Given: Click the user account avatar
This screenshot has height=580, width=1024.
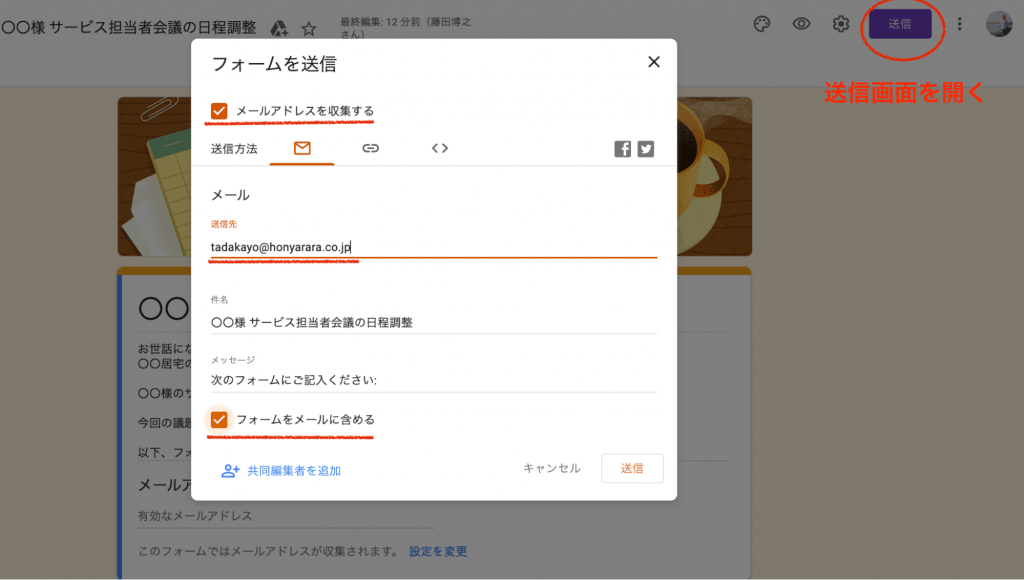Looking at the screenshot, I should (x=998, y=24).
